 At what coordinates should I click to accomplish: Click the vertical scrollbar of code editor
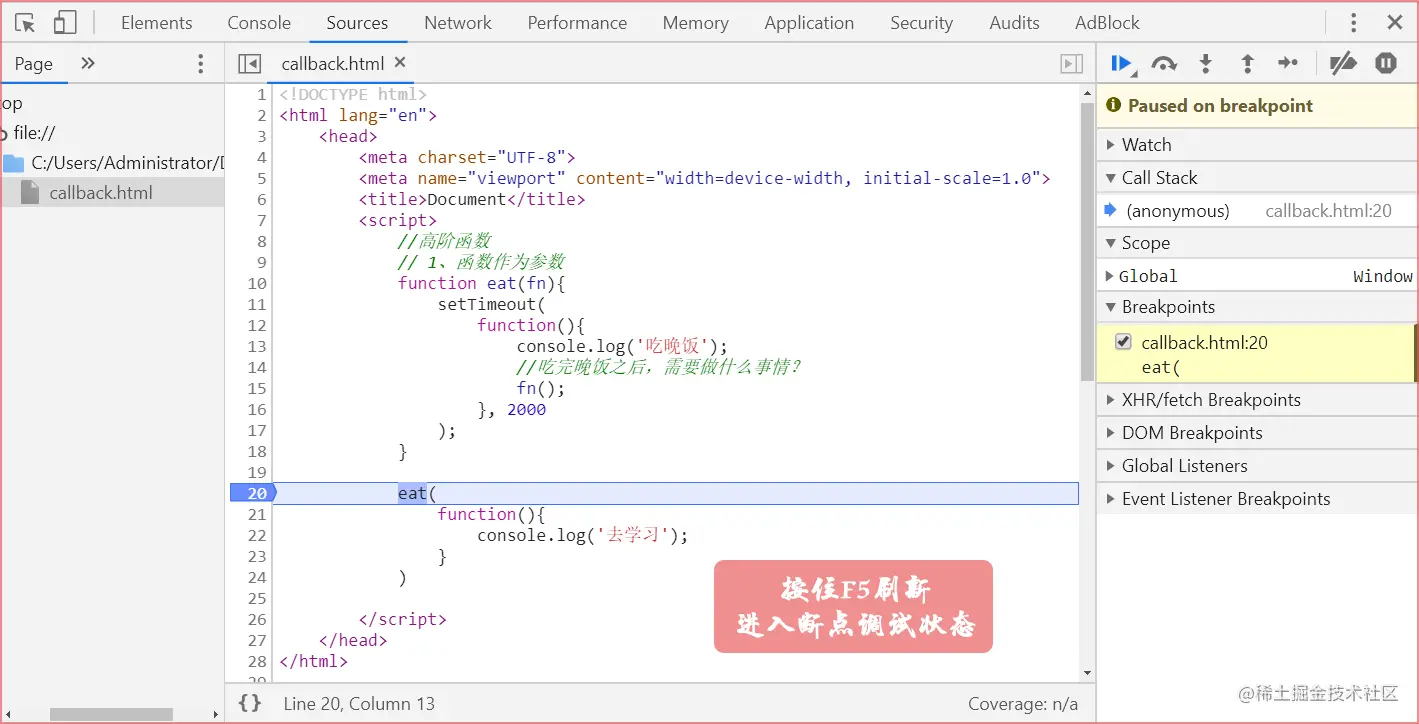tap(1087, 240)
